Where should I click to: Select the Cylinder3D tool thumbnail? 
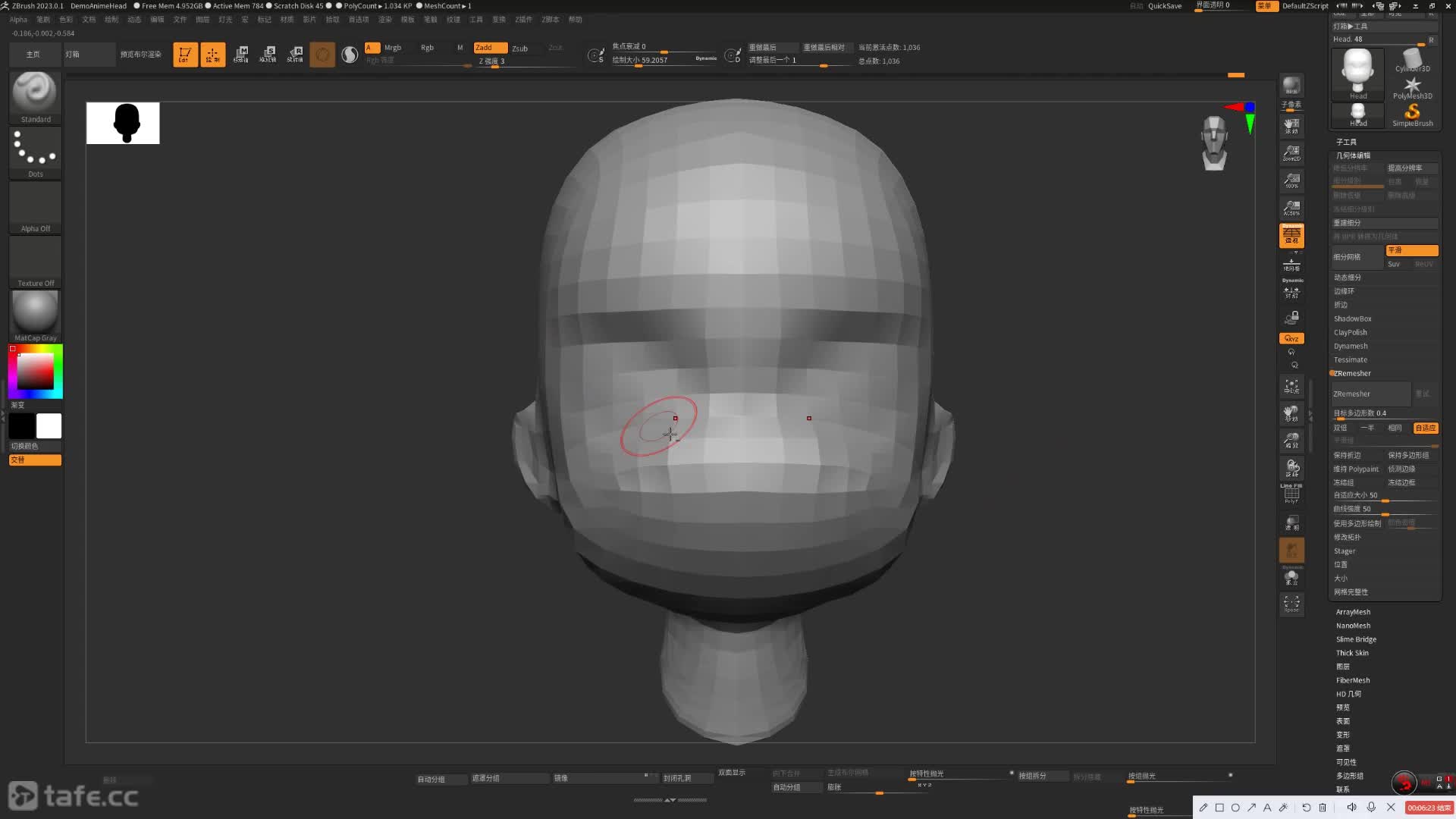click(x=1412, y=61)
